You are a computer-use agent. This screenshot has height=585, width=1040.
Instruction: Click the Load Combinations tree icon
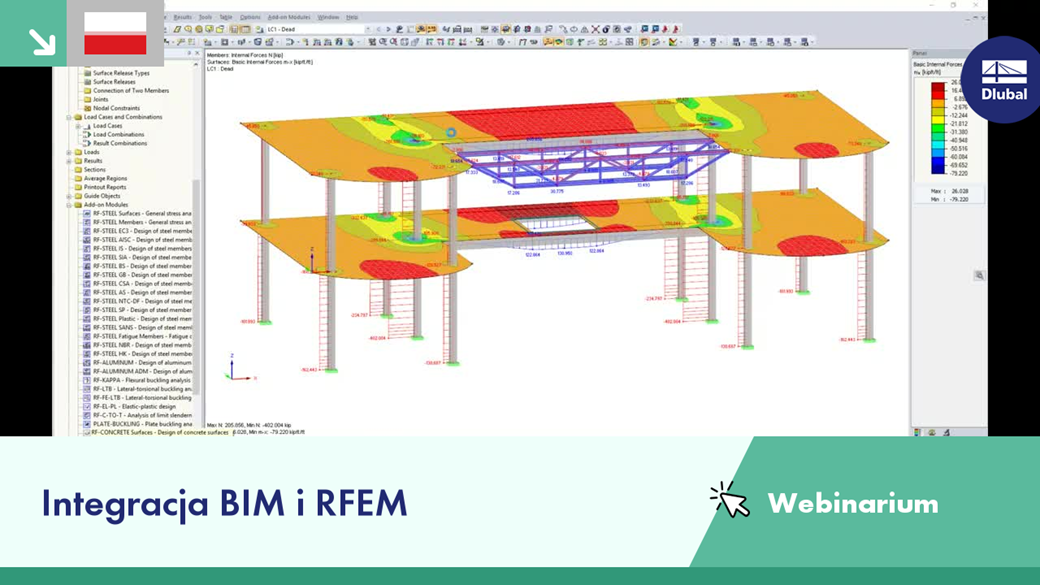click(x=87, y=135)
